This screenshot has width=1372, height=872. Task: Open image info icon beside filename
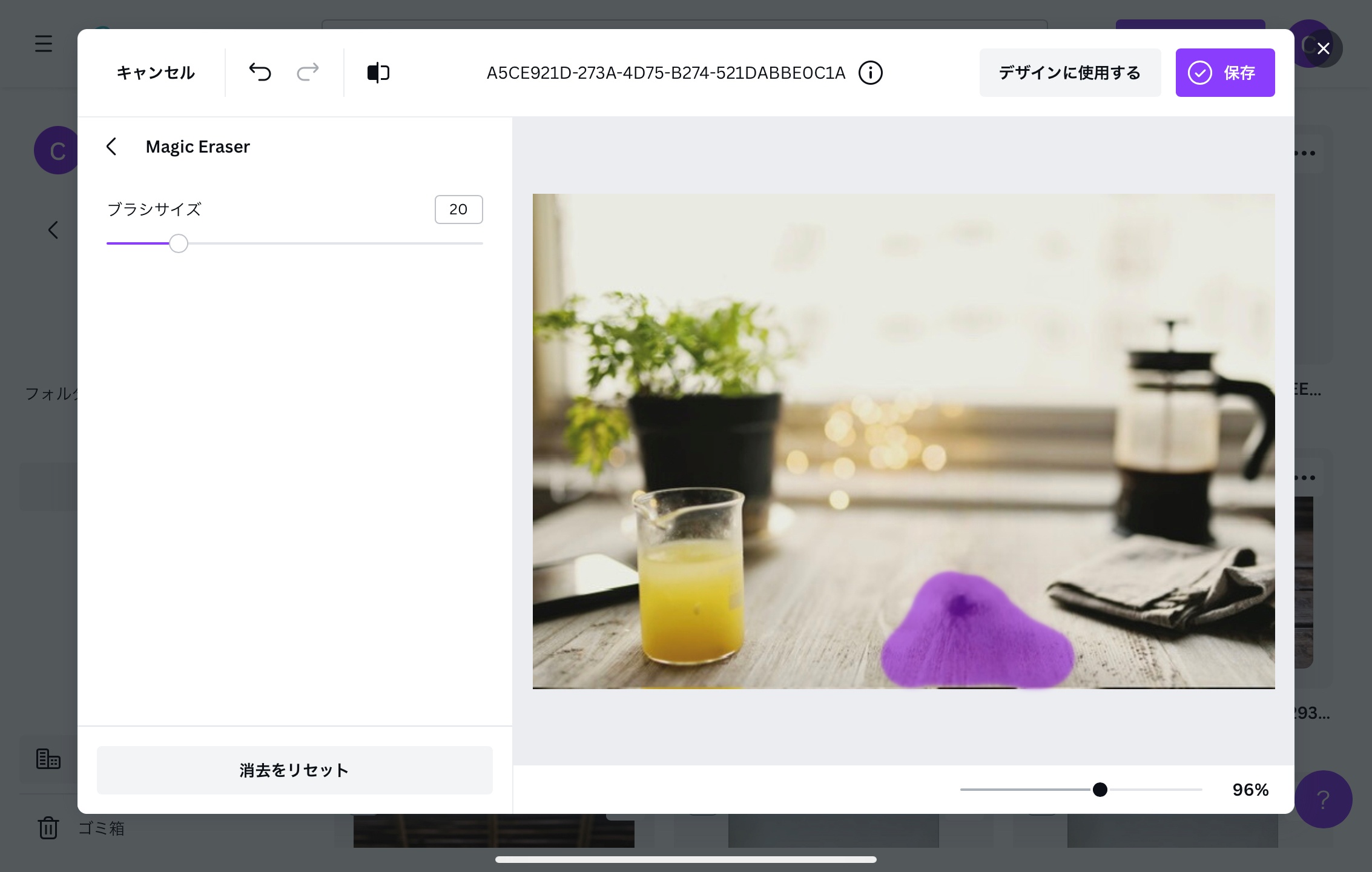(x=870, y=73)
